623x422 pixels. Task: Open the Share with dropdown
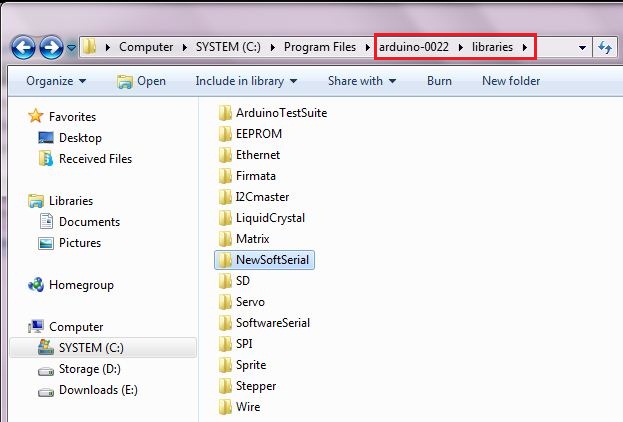coord(361,81)
